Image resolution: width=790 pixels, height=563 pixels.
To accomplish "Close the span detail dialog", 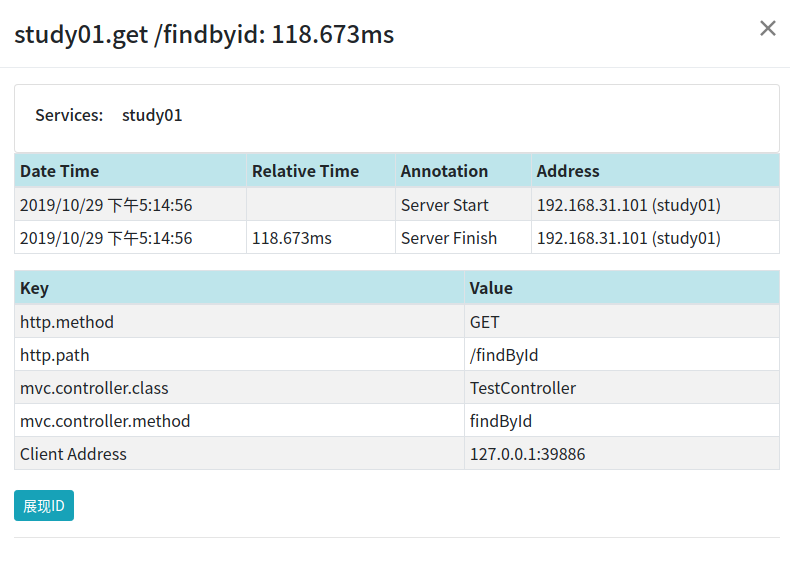I will coord(767,28).
